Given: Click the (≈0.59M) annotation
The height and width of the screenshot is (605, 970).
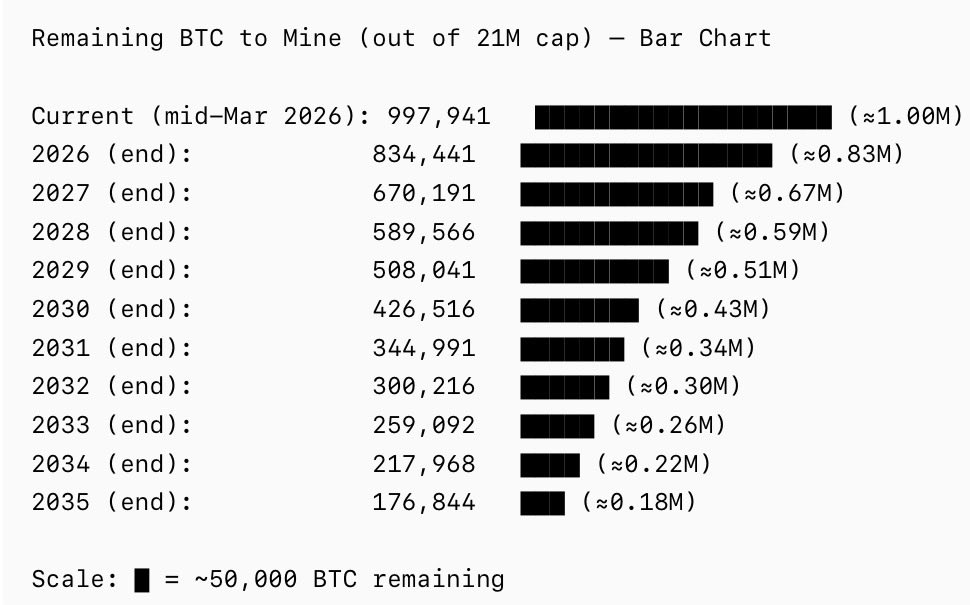Looking at the screenshot, I should click(x=772, y=232).
